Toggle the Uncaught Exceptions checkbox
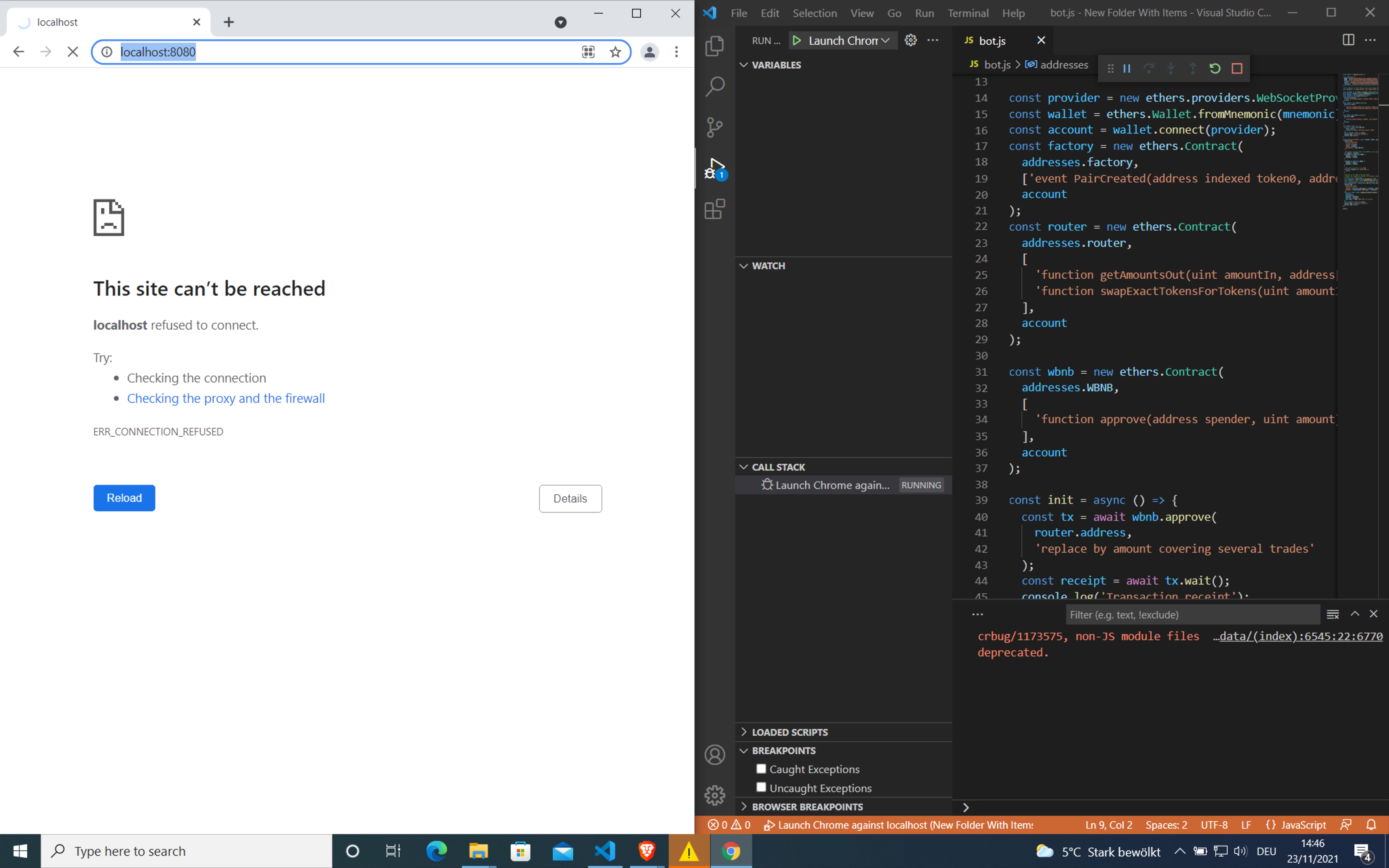 tap(761, 787)
